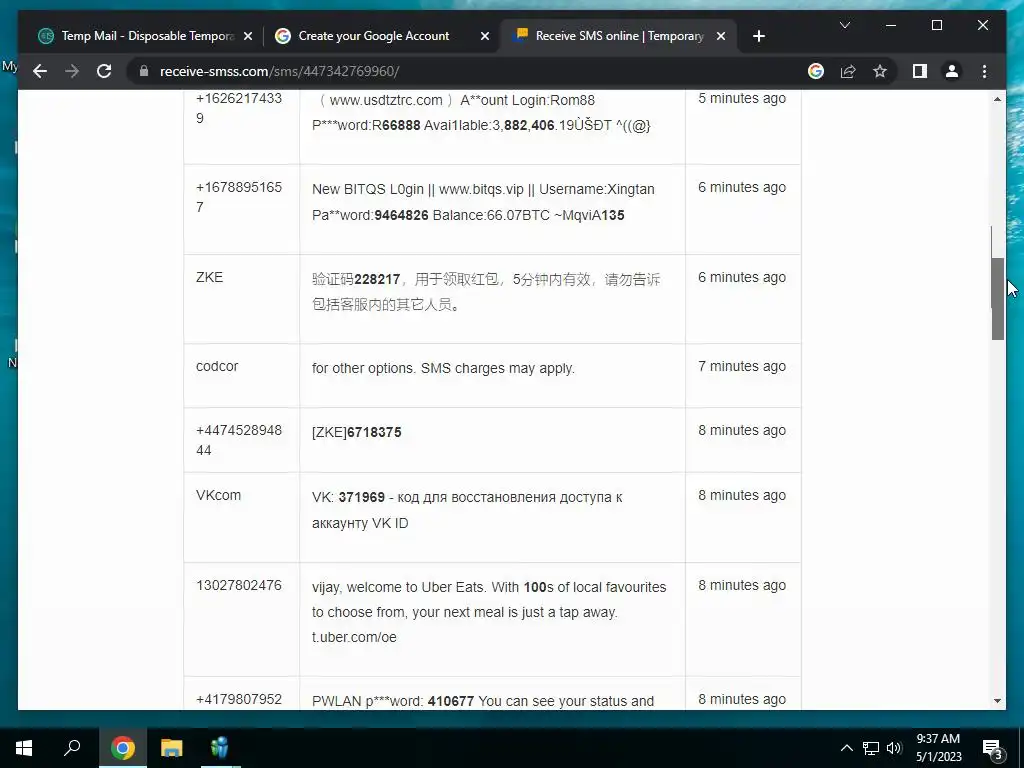Click the Chrome taskbar icon
The image size is (1024, 768).
[123, 748]
